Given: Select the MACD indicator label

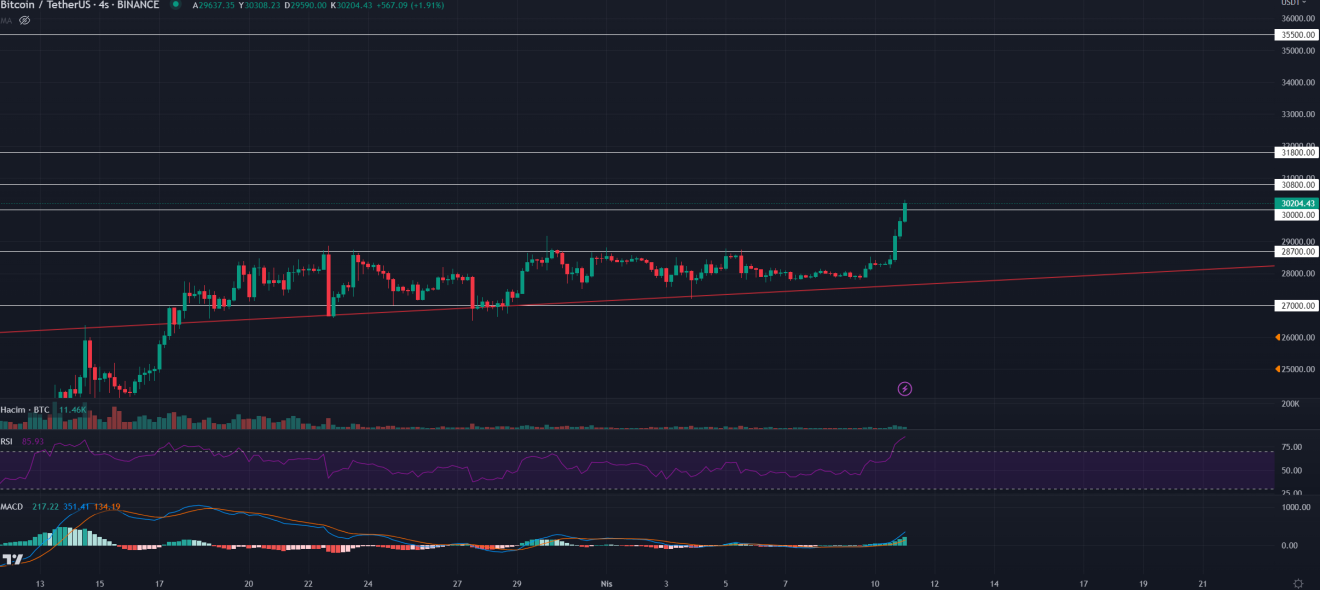Looking at the screenshot, I should [x=12, y=507].
